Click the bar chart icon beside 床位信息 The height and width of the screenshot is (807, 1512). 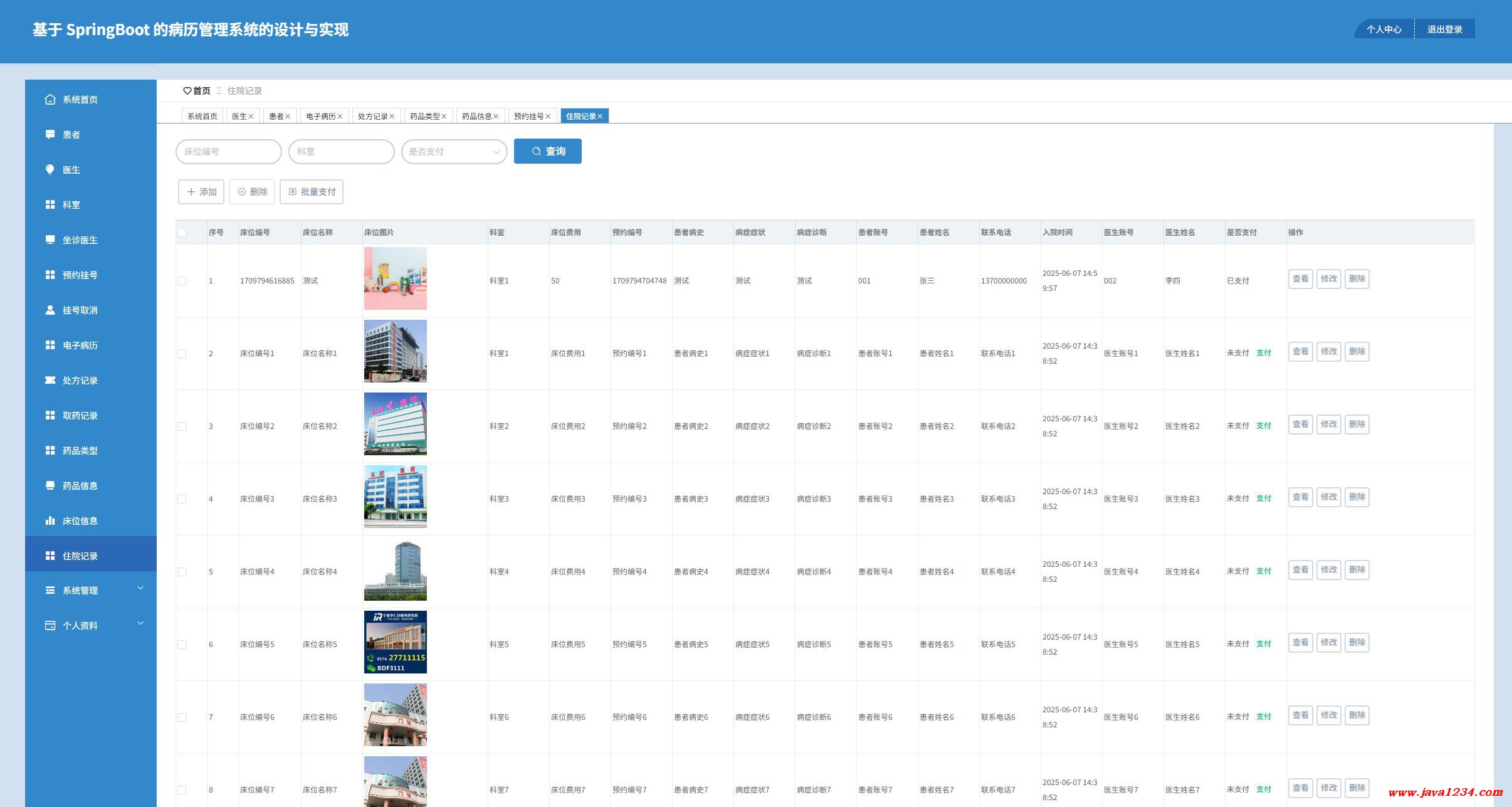point(50,520)
